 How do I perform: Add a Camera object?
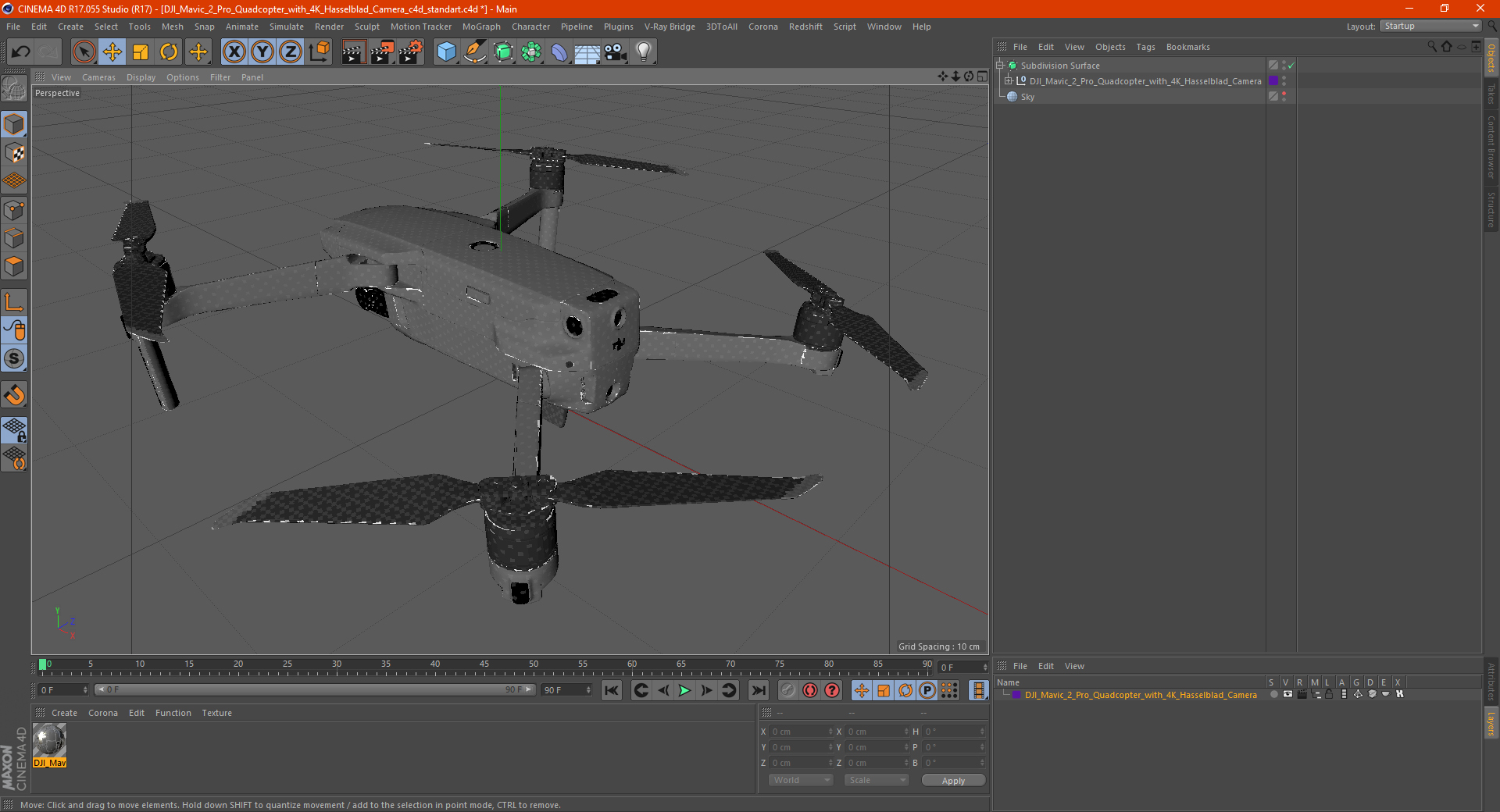point(616,52)
